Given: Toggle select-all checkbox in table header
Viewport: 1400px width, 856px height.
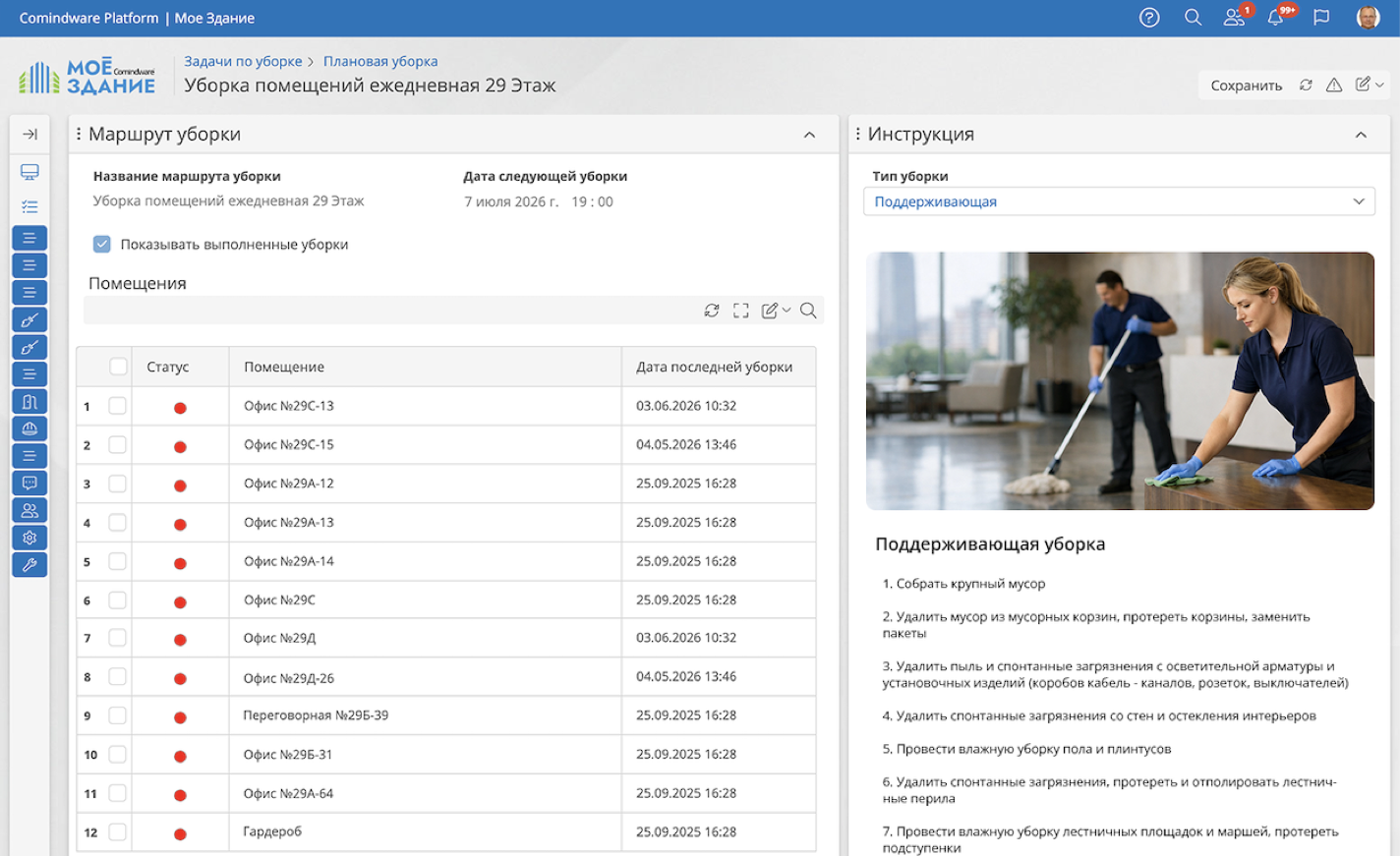Looking at the screenshot, I should click(118, 367).
